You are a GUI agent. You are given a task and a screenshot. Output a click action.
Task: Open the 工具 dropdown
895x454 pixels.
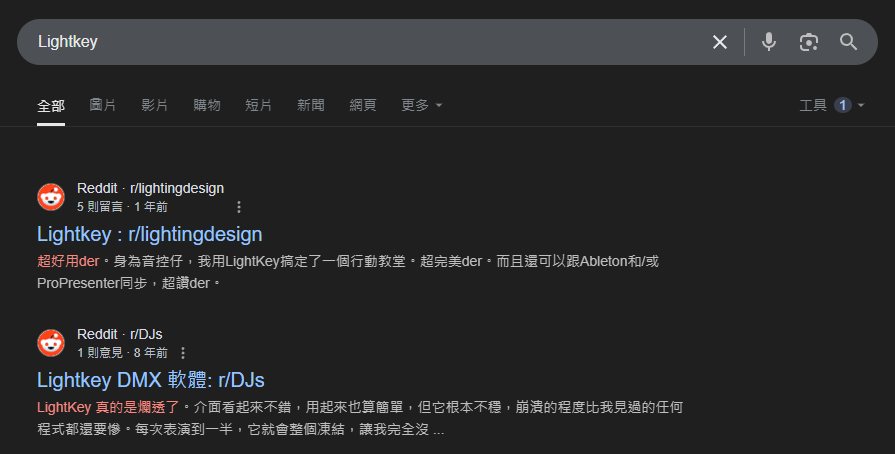(832, 105)
